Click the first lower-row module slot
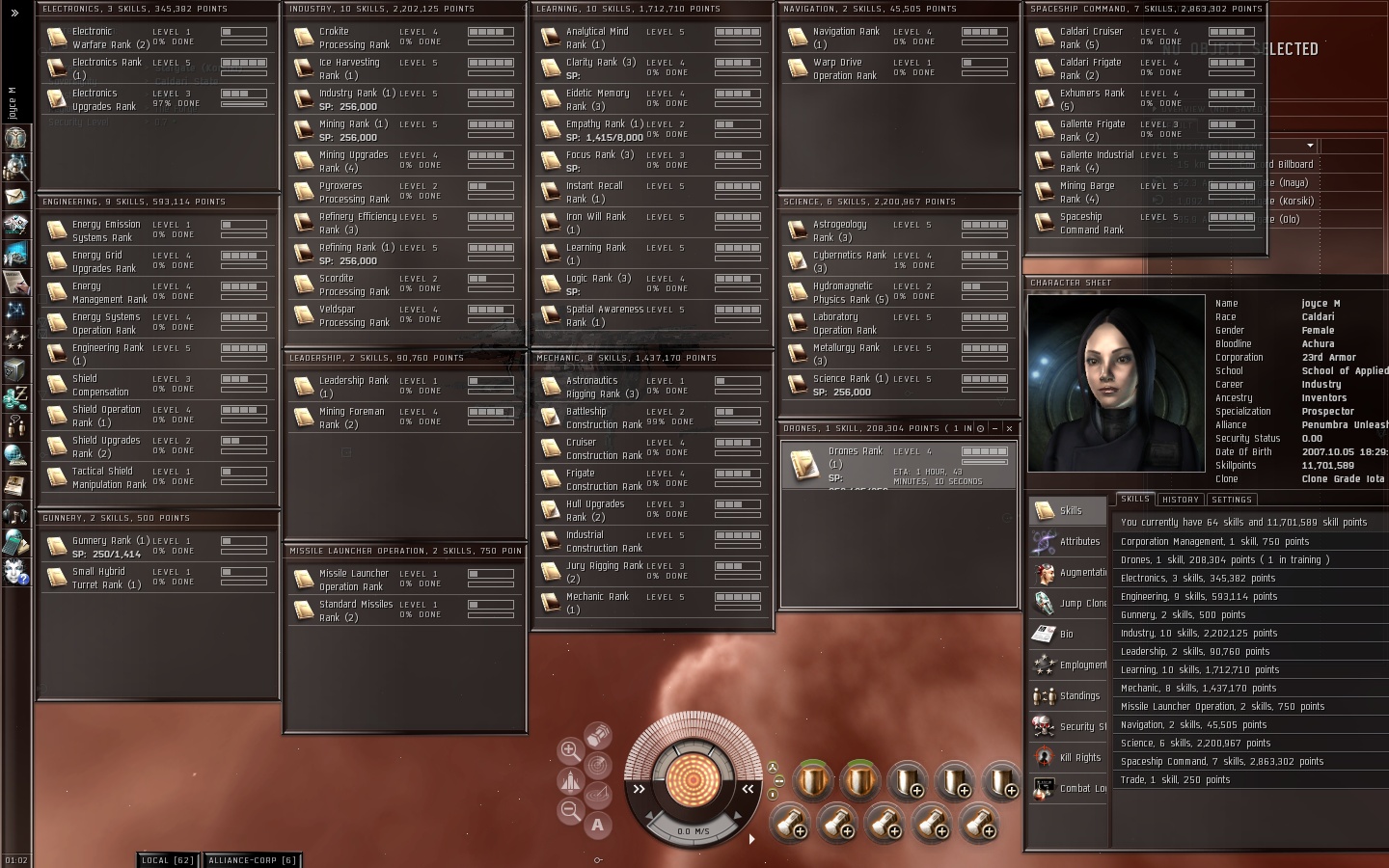Image resolution: width=1389 pixels, height=868 pixels. click(x=790, y=824)
